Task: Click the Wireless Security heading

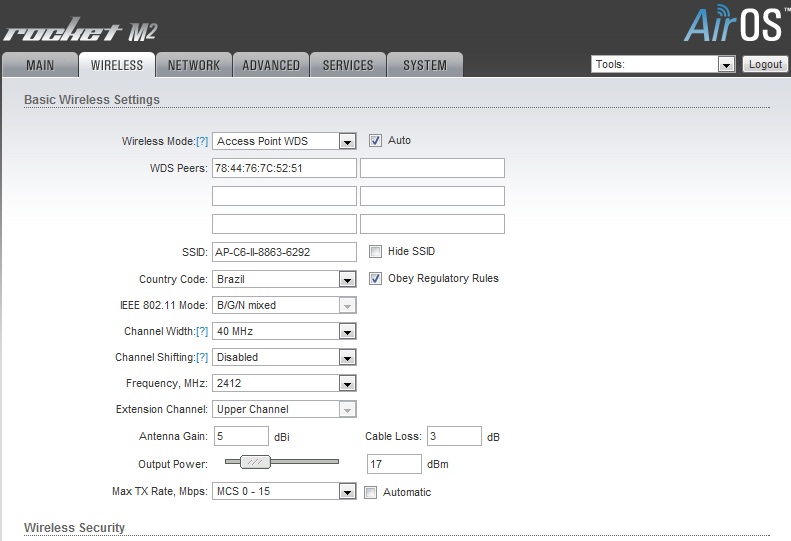Action: pos(74,527)
